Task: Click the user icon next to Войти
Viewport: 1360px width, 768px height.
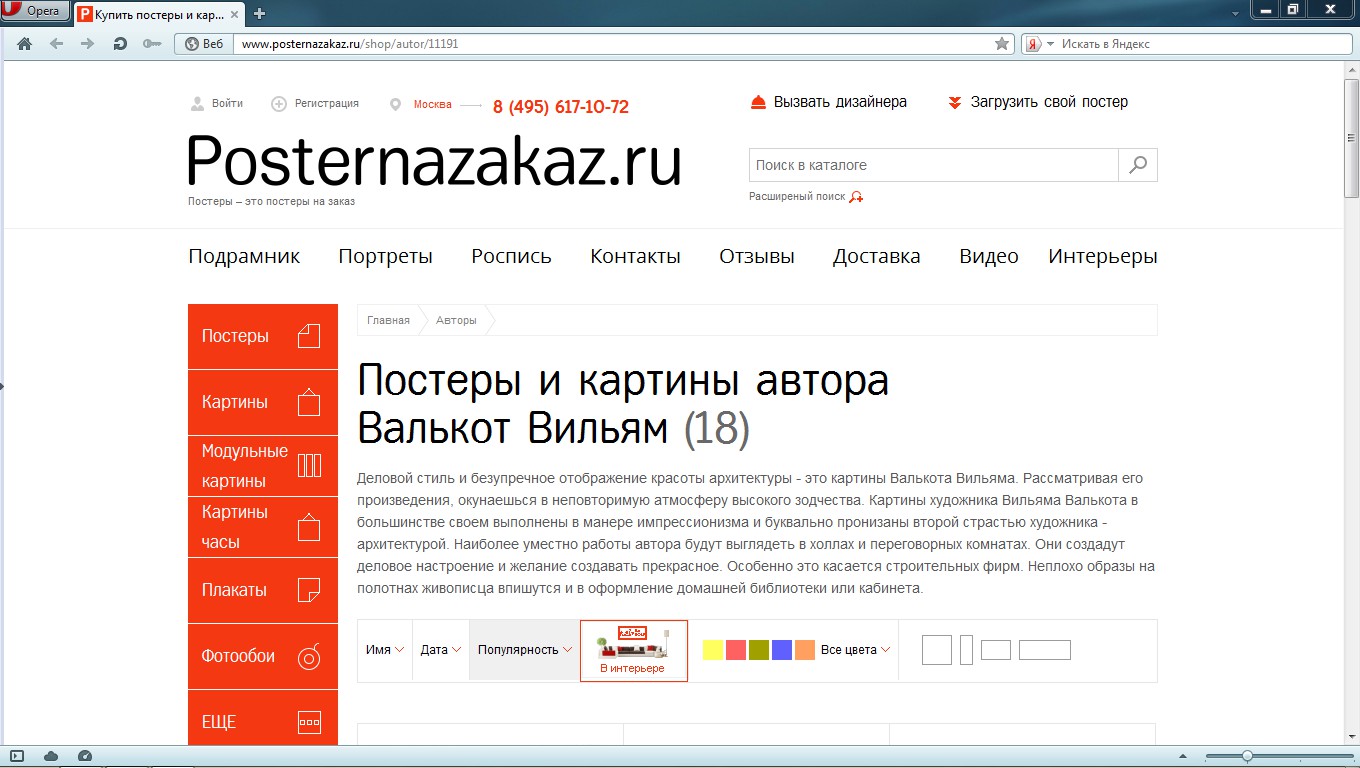Action: tap(197, 104)
